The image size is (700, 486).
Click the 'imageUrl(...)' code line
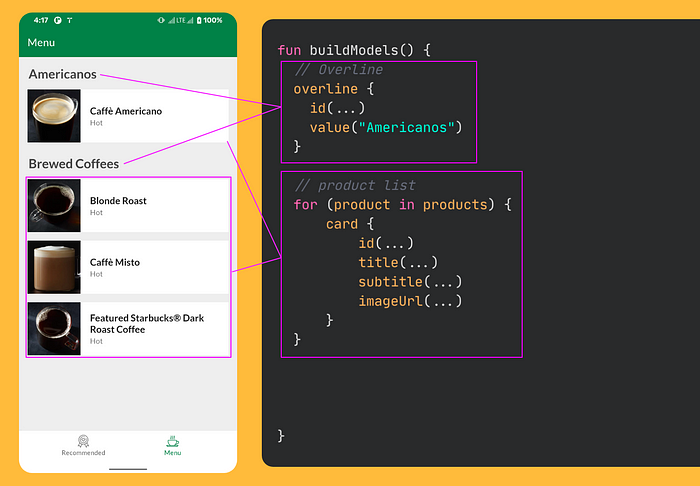pyautogui.click(x=410, y=301)
